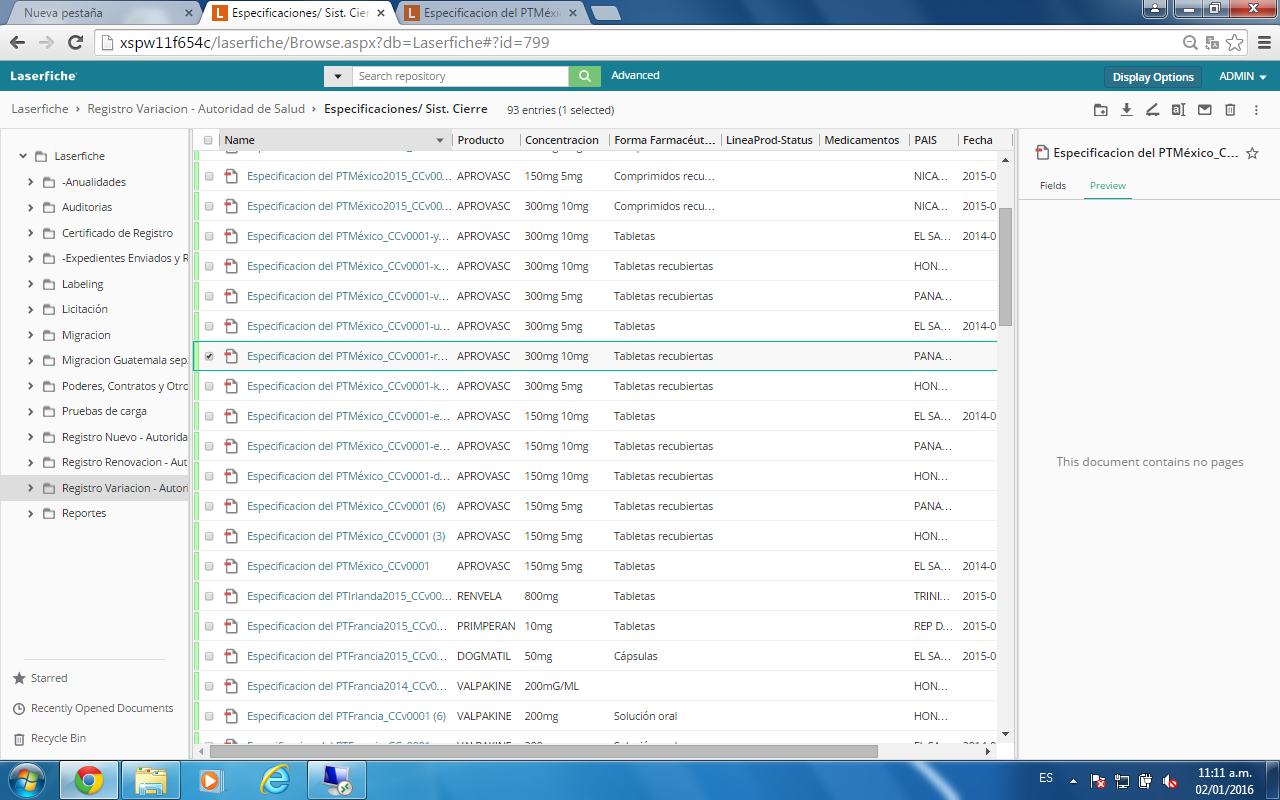Open the search options dropdown arrow
1280x800 pixels.
click(x=338, y=76)
